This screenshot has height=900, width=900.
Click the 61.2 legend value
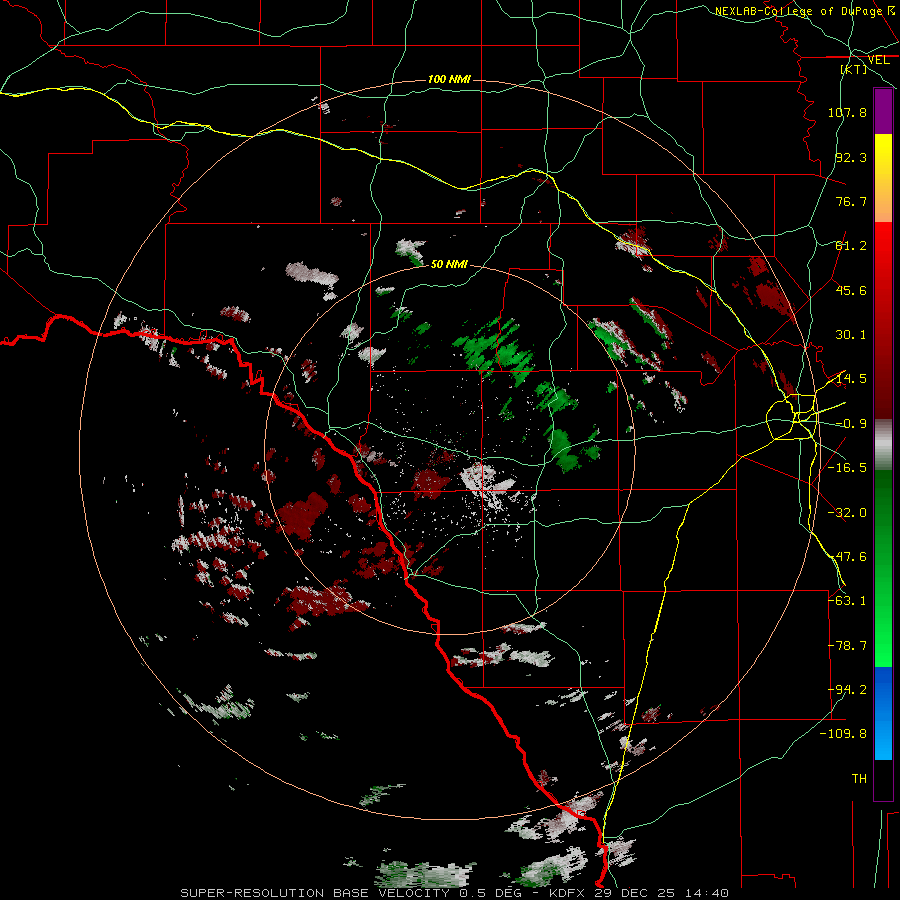tap(851, 246)
